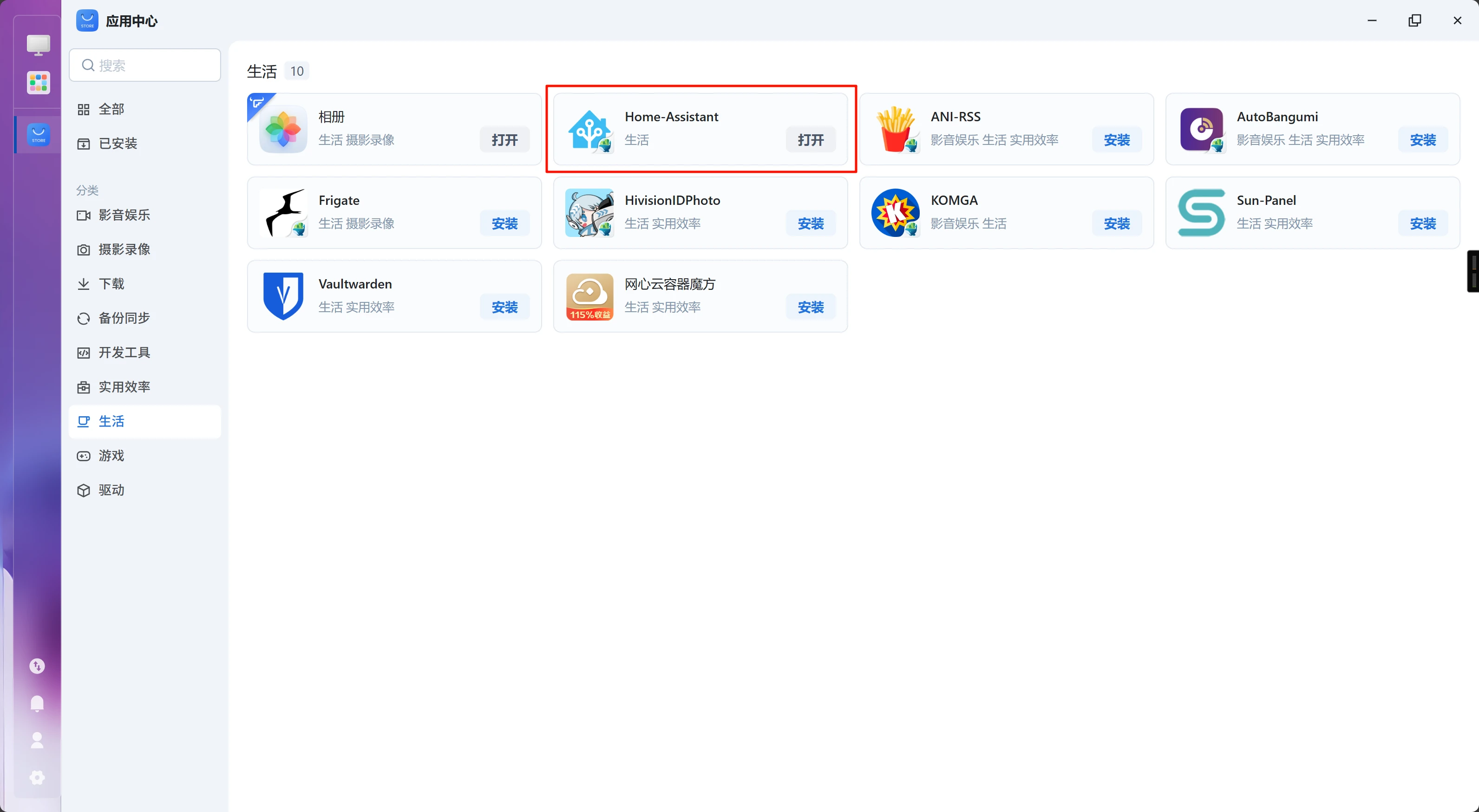Select the 已安装 category
The width and height of the screenshot is (1479, 812).
[144, 144]
